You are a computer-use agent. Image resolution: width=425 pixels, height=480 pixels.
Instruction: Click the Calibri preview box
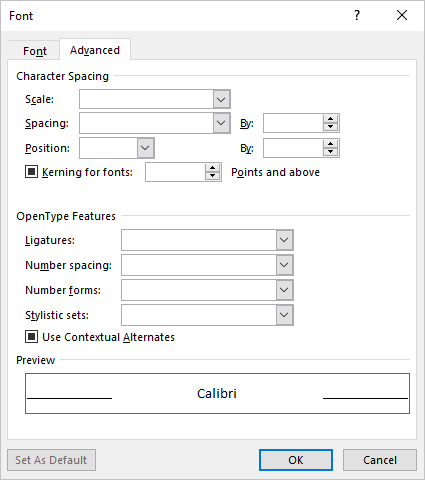pos(217,393)
